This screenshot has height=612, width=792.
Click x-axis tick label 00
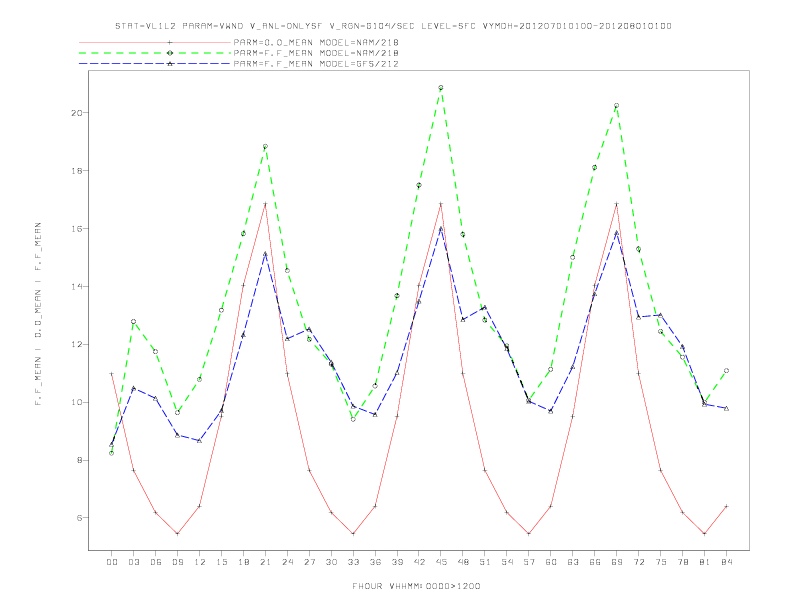[x=112, y=562]
